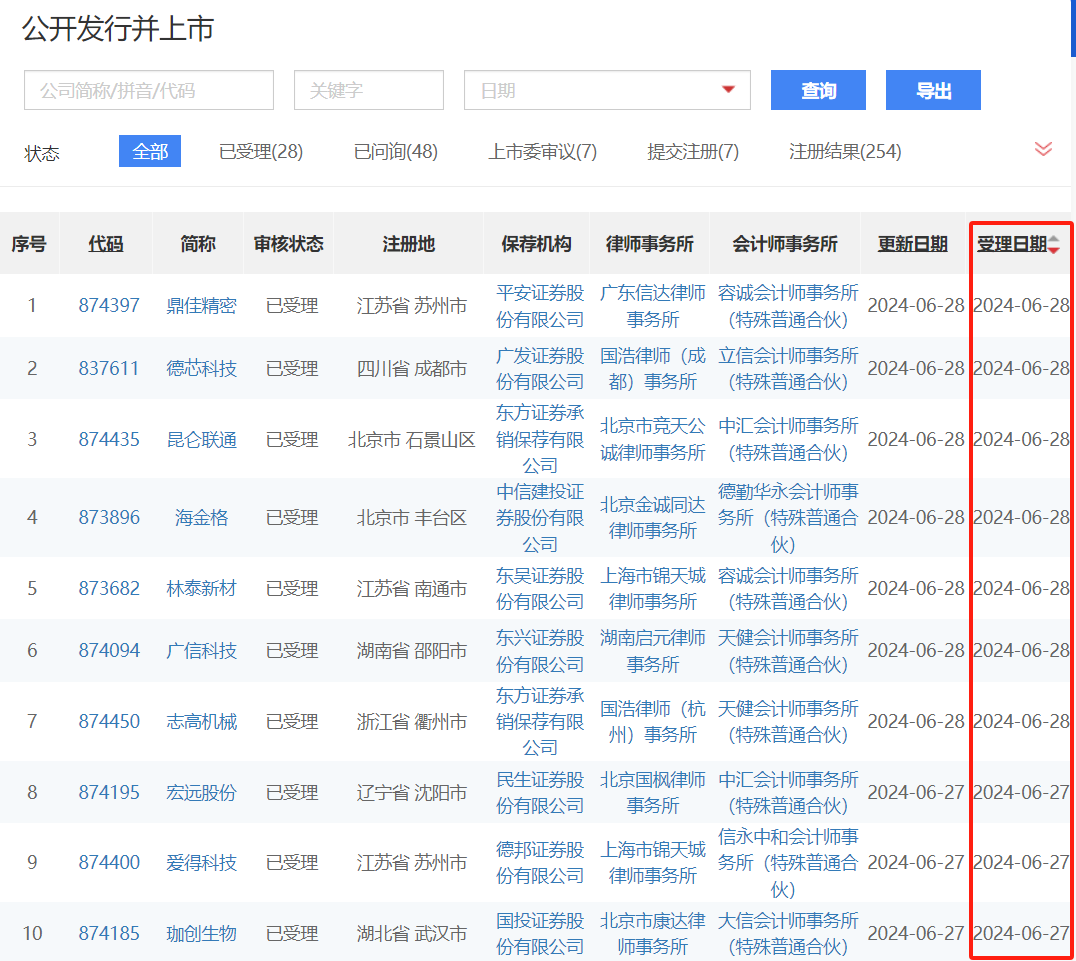
Task: Click into the 关键字 keyword field
Action: 368,90
